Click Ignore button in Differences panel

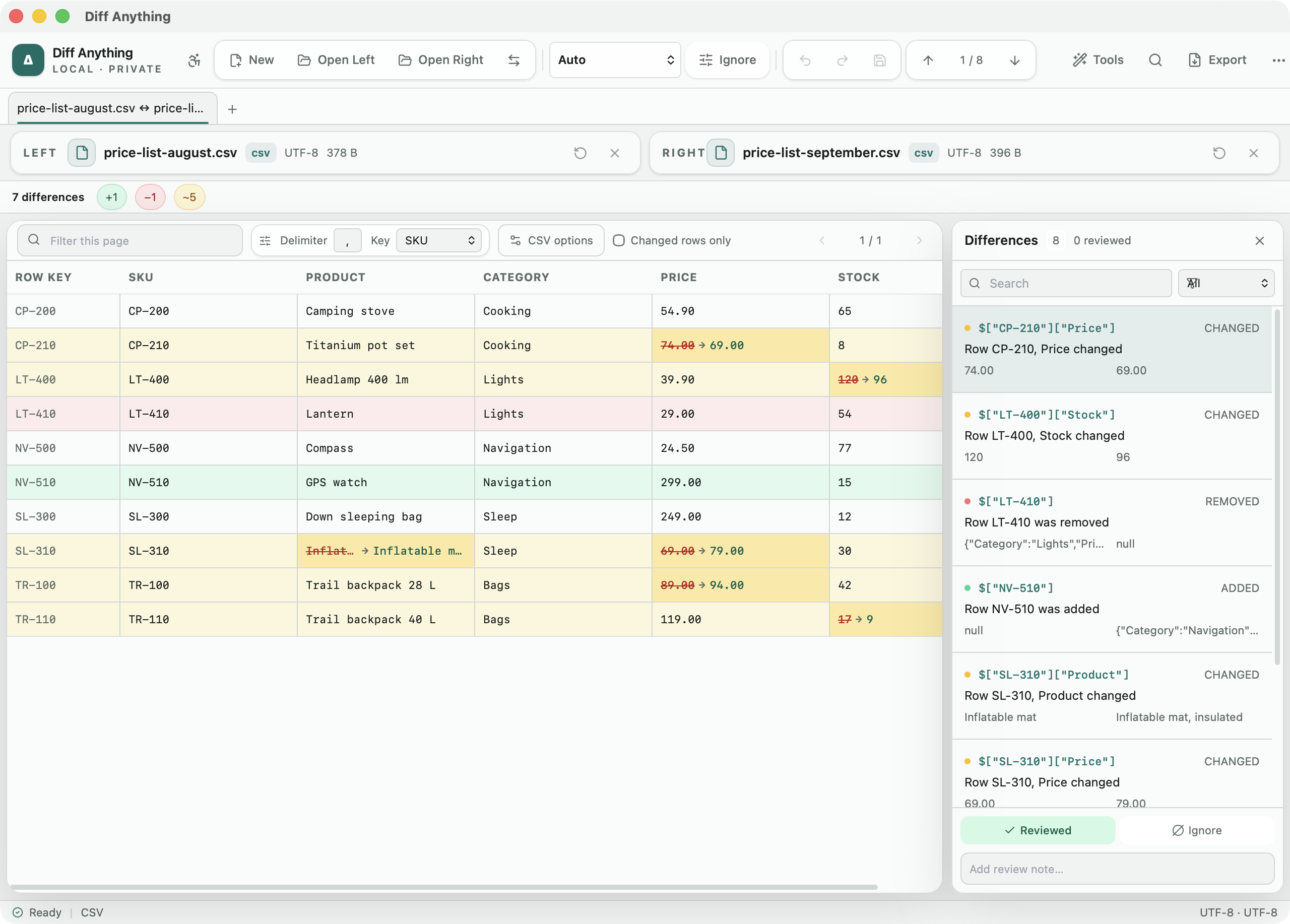1196,830
